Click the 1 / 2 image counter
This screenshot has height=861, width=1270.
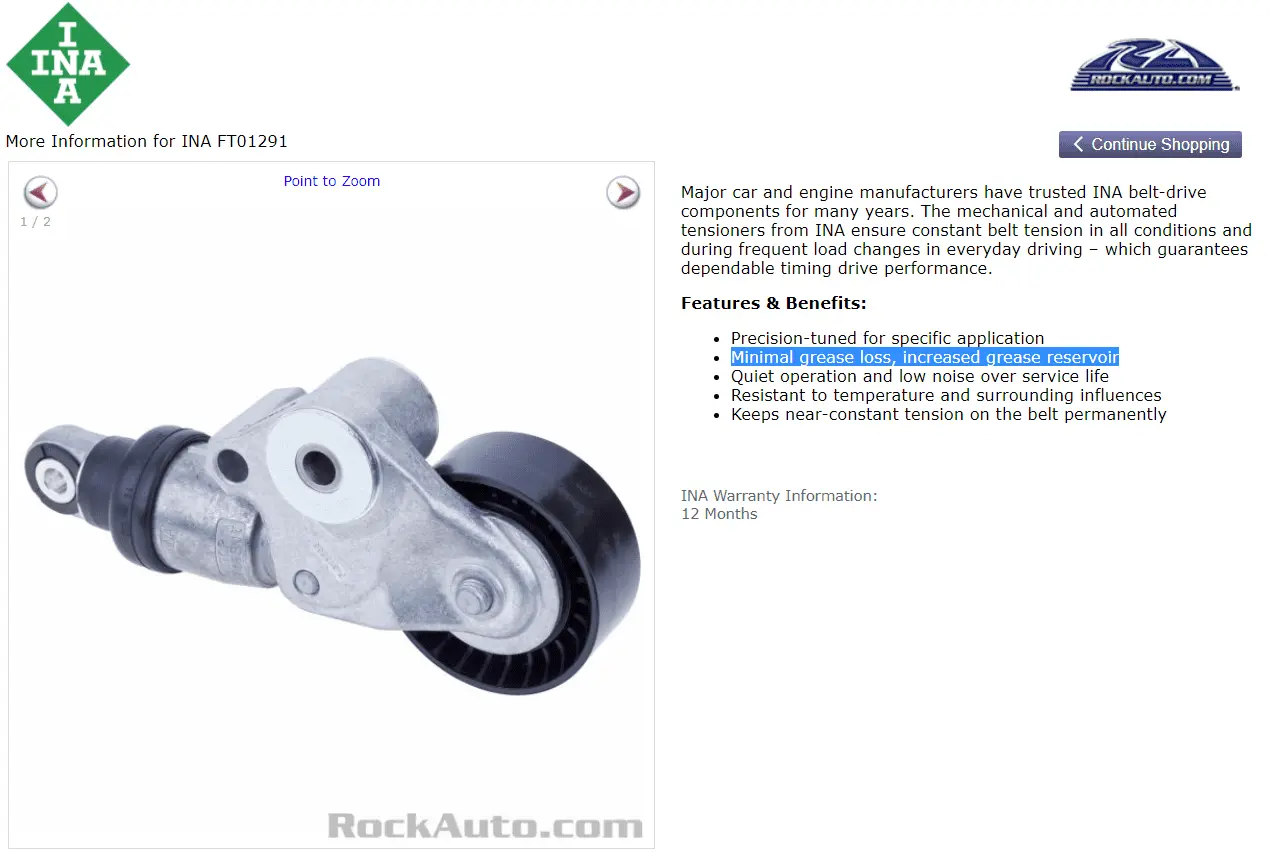click(35, 222)
